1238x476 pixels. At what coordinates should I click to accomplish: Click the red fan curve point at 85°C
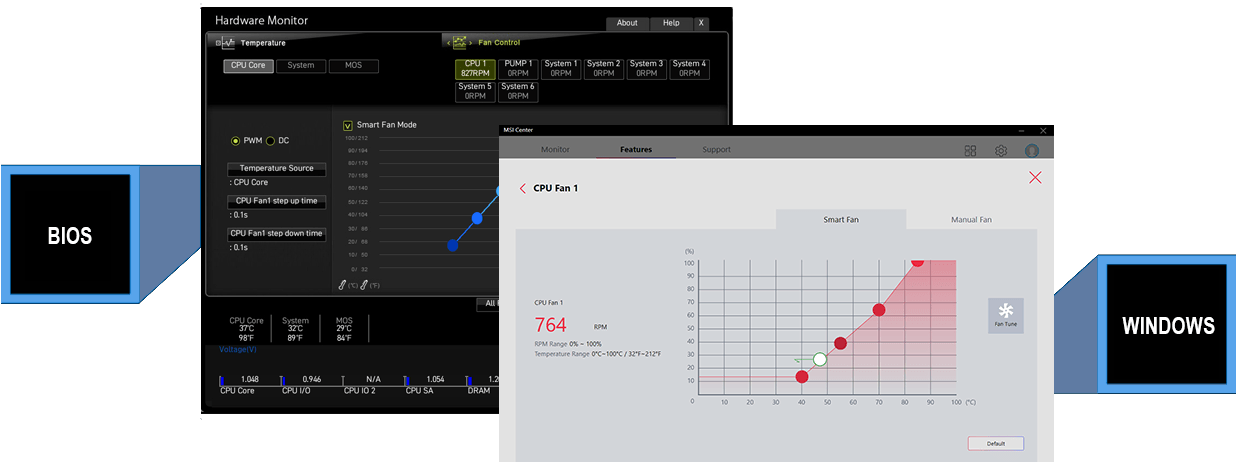pos(918,261)
